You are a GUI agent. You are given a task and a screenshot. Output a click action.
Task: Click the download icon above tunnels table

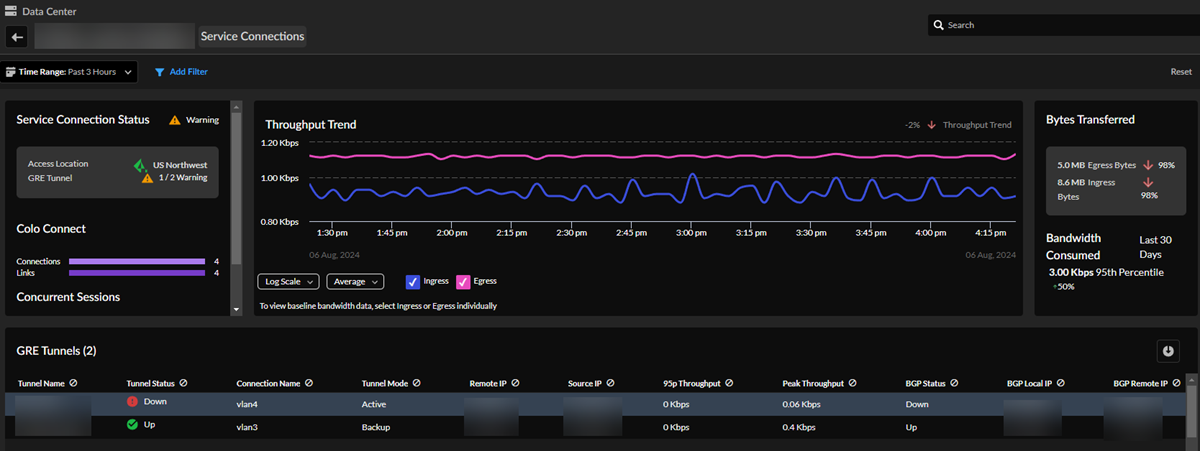[1168, 351]
